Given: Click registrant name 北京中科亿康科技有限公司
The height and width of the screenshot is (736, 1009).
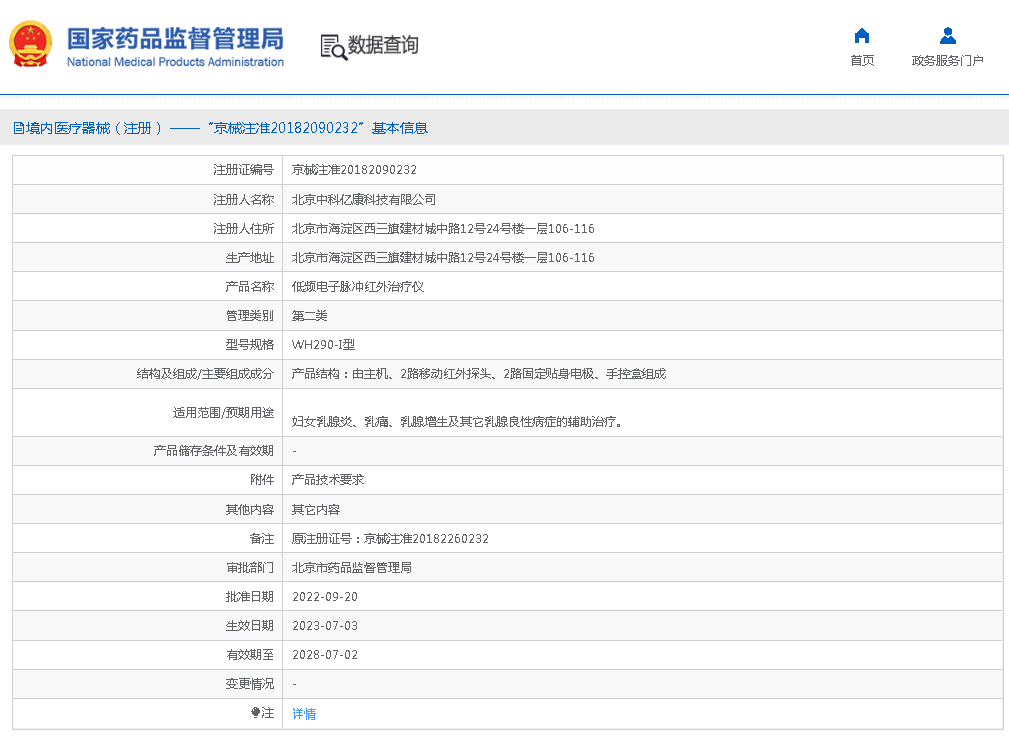Looking at the screenshot, I should 364,199.
